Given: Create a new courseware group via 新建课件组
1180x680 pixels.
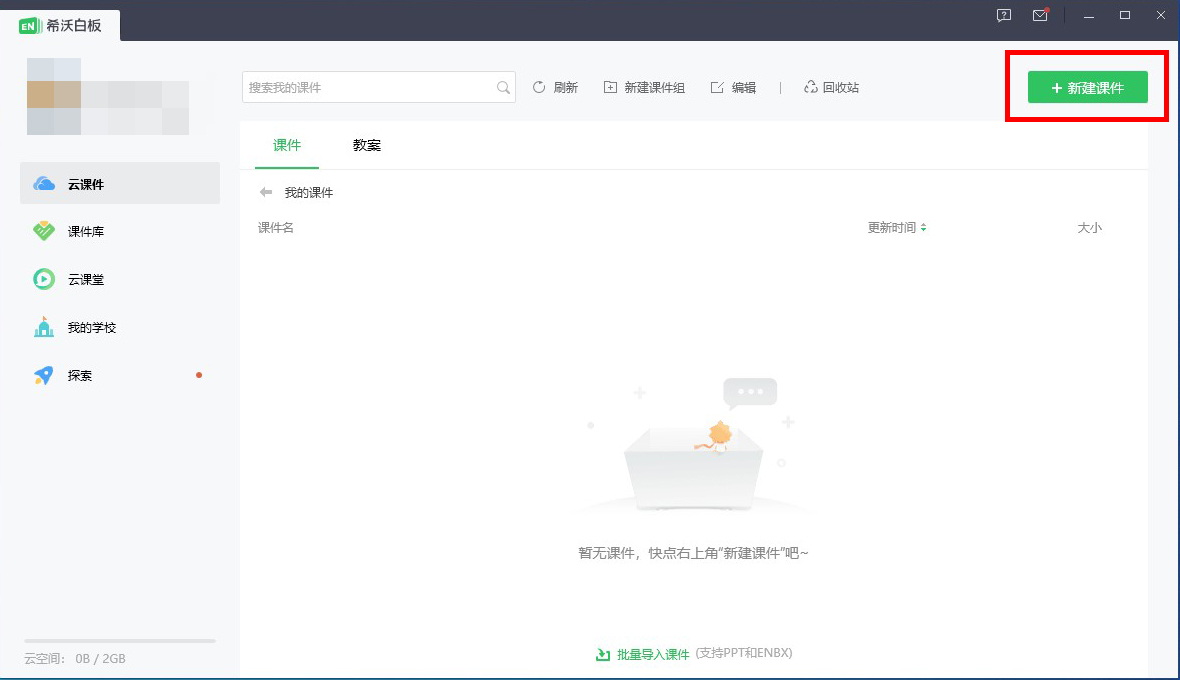Looking at the screenshot, I should (644, 87).
